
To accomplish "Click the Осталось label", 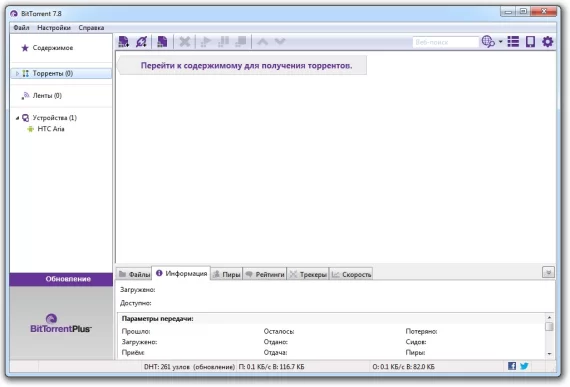I will click(279, 331).
